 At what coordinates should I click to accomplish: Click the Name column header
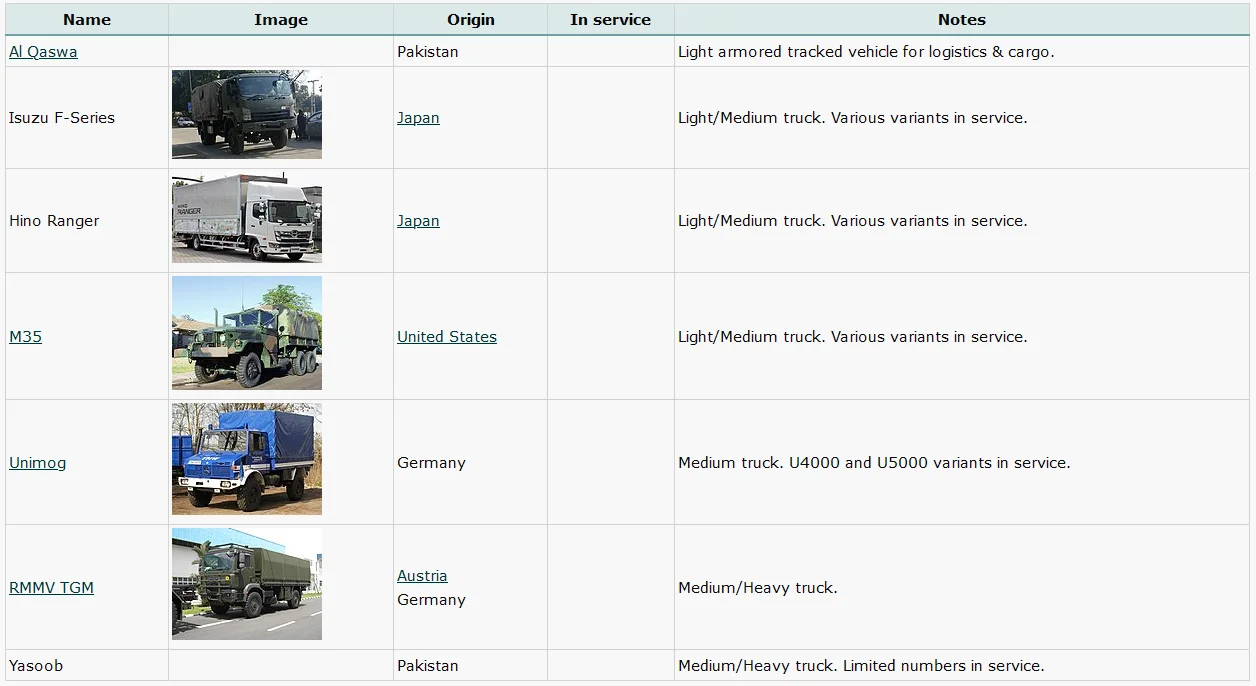coord(87,20)
